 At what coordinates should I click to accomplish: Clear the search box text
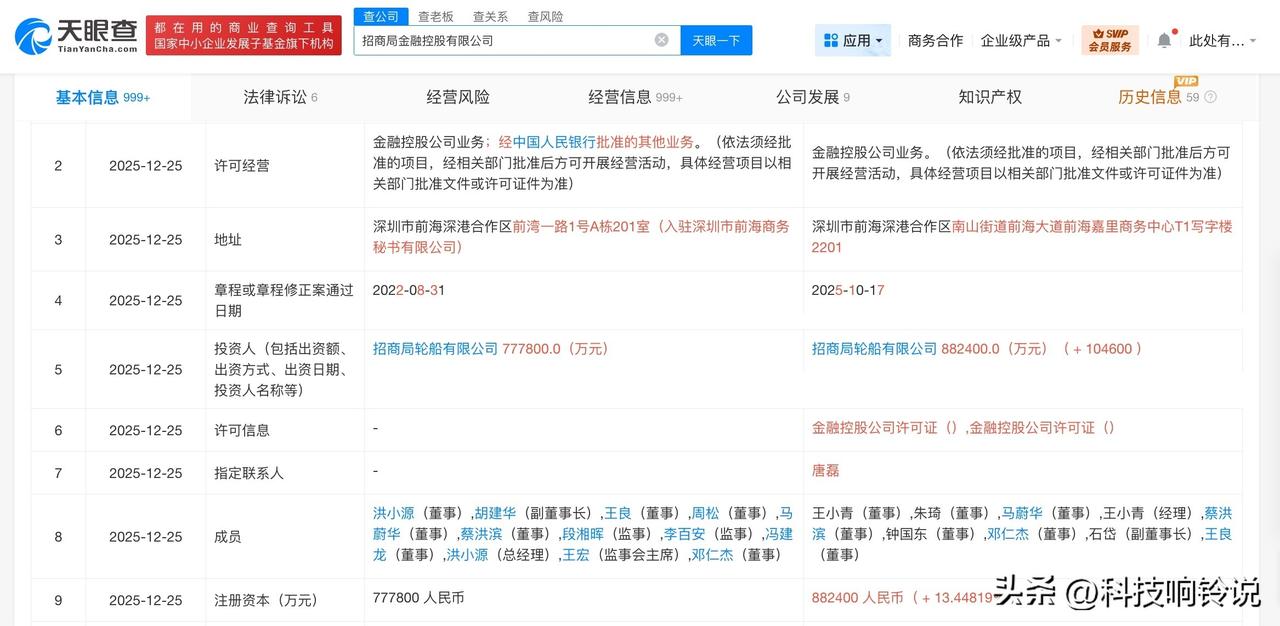[662, 40]
